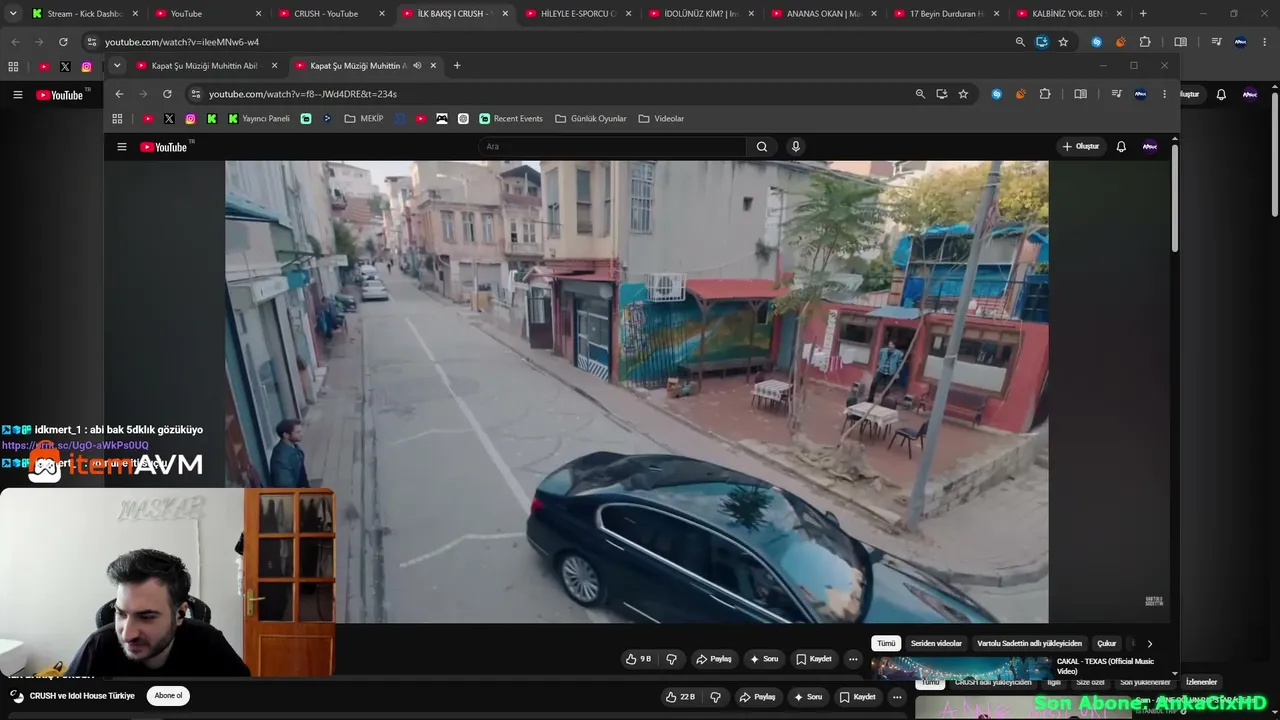Switch to HİLEYLE E-SPORCU tab
The height and width of the screenshot is (720, 1280).
tap(580, 14)
